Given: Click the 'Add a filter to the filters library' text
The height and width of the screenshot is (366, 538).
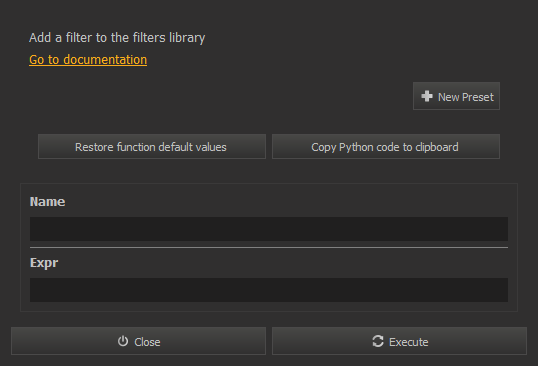Looking at the screenshot, I should (117, 38).
